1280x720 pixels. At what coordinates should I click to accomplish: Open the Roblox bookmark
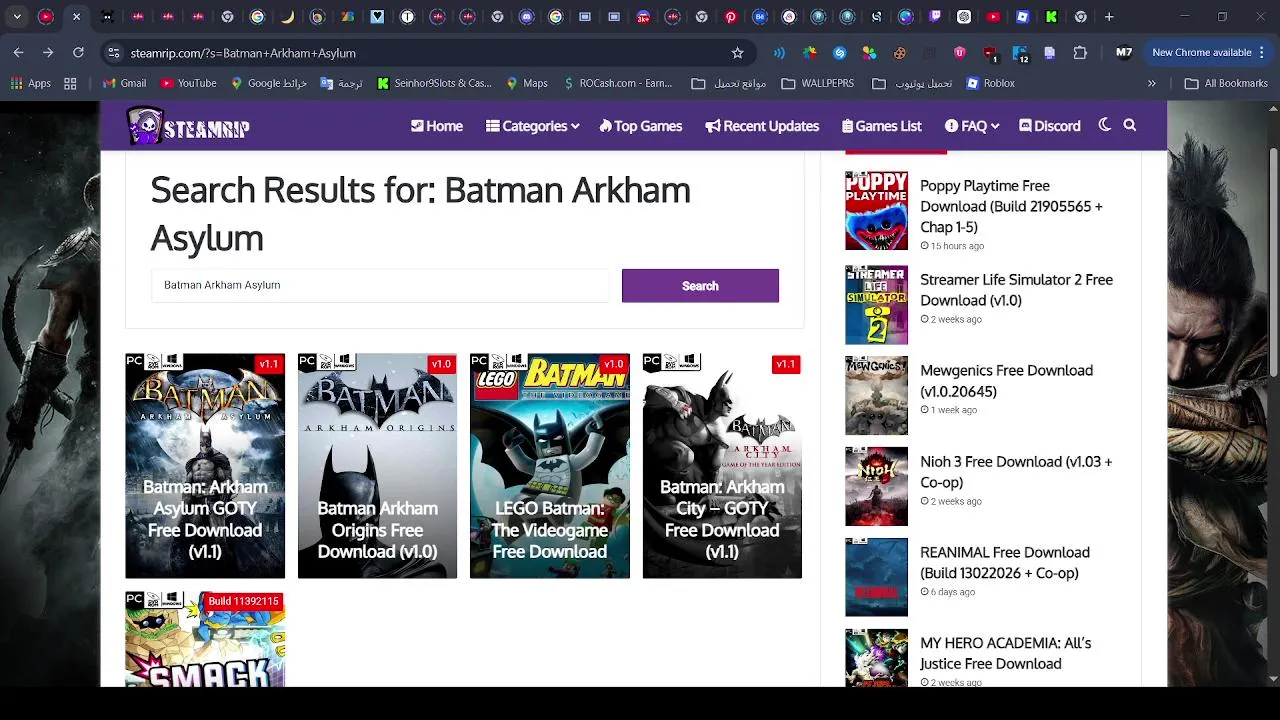coord(990,83)
